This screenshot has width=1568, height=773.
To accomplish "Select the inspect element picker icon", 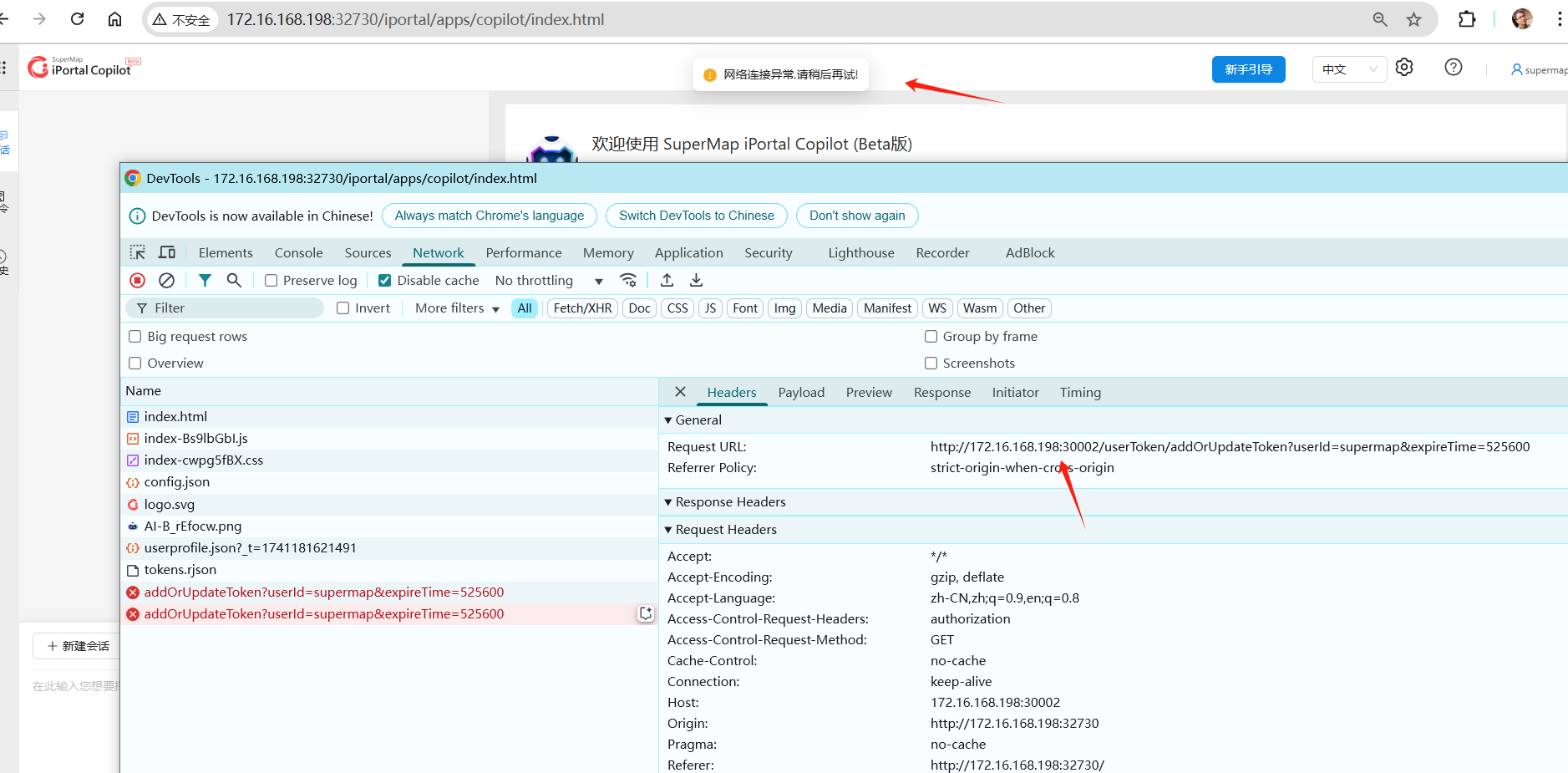I will pos(138,252).
